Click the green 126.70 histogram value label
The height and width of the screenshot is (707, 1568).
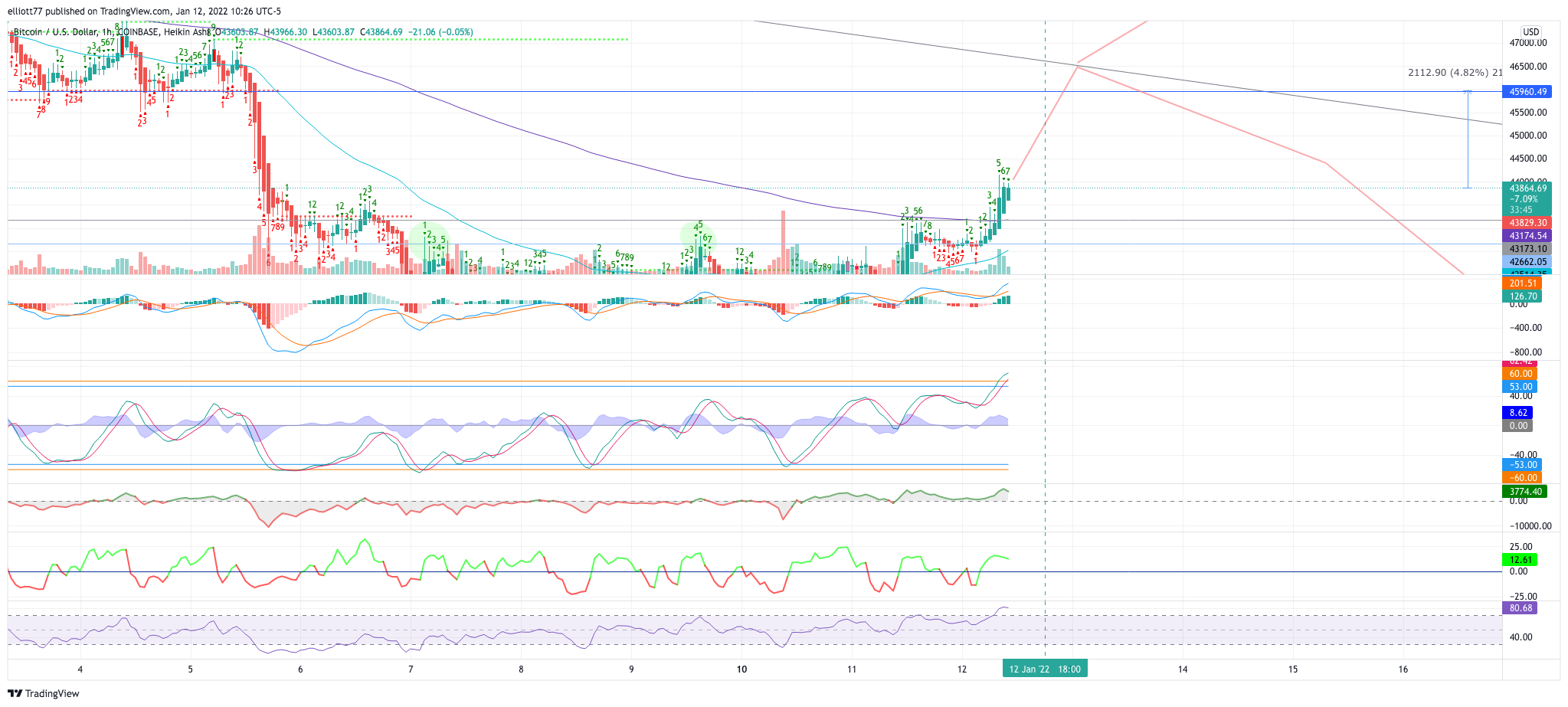(1523, 296)
